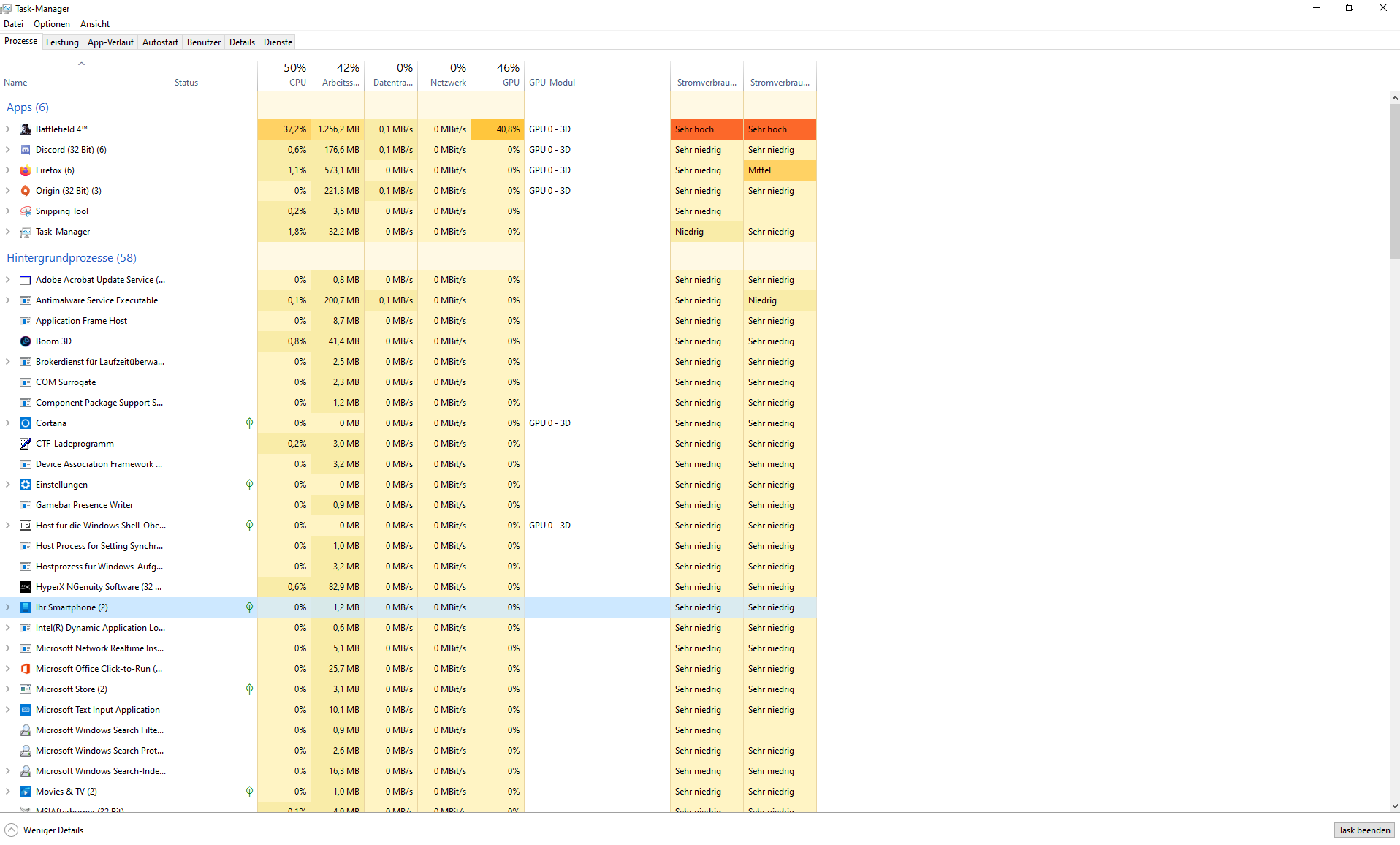Expand the Antimalware Service Executable row
Screen dimensions: 1400x845
(8, 300)
